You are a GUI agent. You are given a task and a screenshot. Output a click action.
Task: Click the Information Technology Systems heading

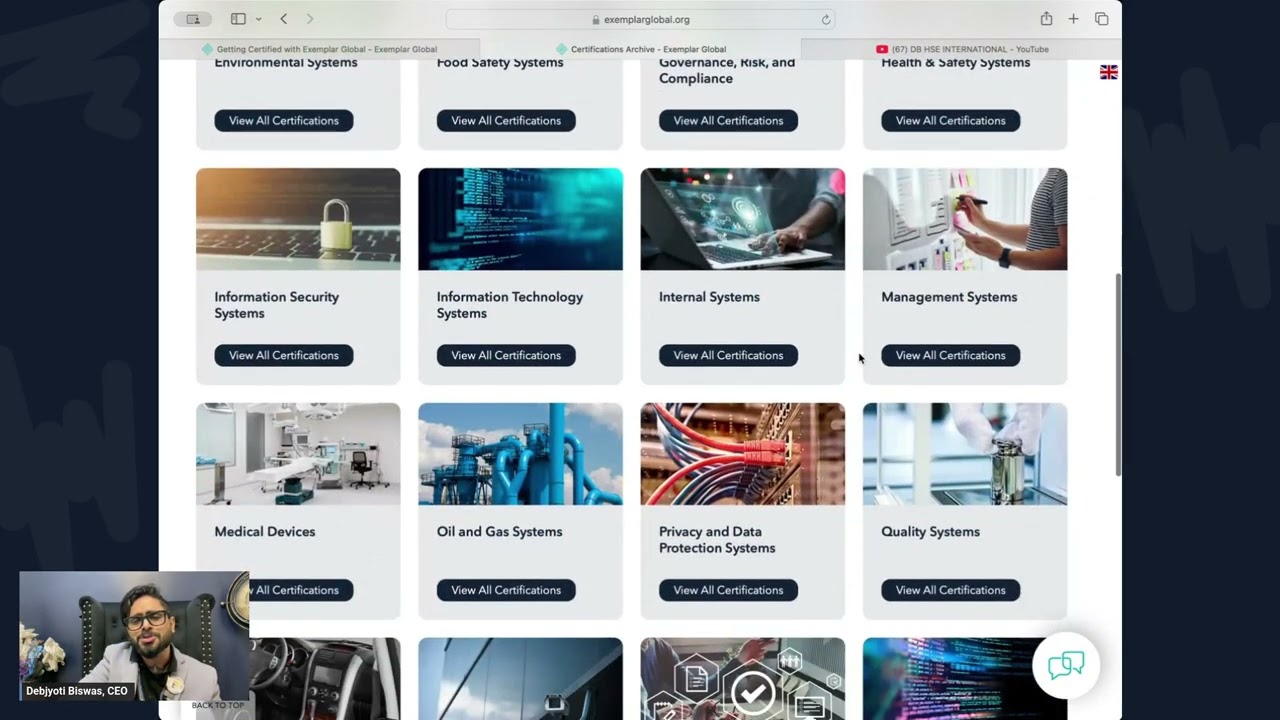click(x=510, y=305)
